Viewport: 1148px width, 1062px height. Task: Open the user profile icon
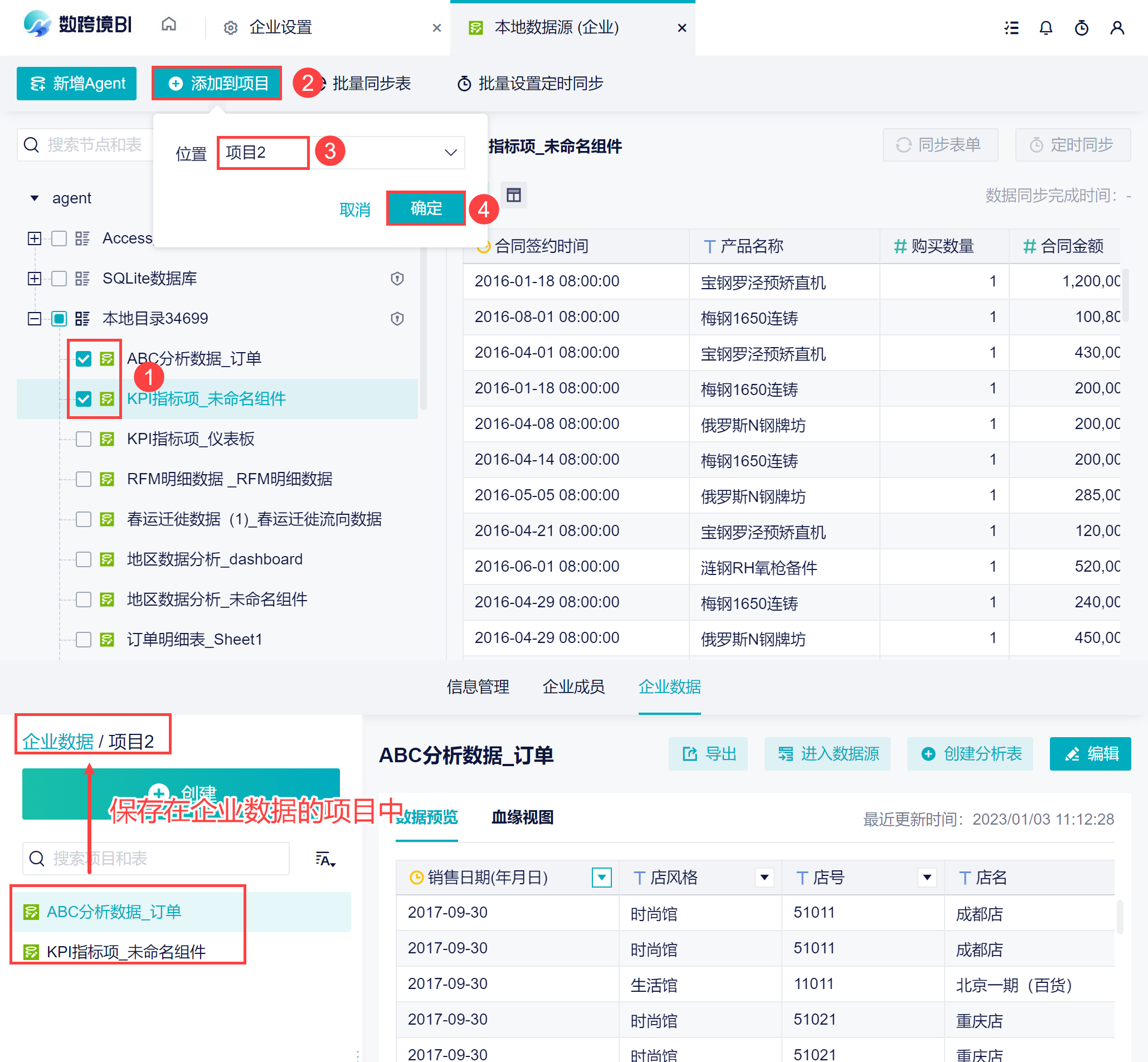click(x=1116, y=28)
